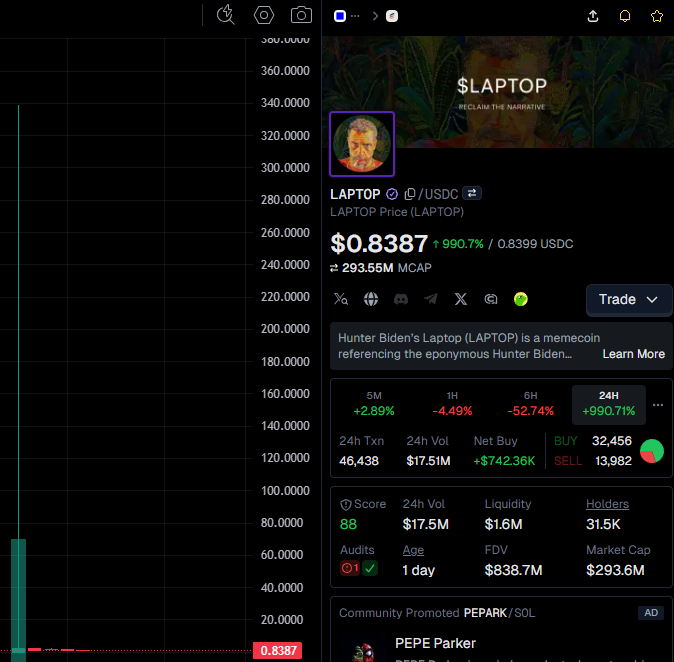
Task: Click the blue chain square icon in breadcrumb
Action: coord(340,16)
